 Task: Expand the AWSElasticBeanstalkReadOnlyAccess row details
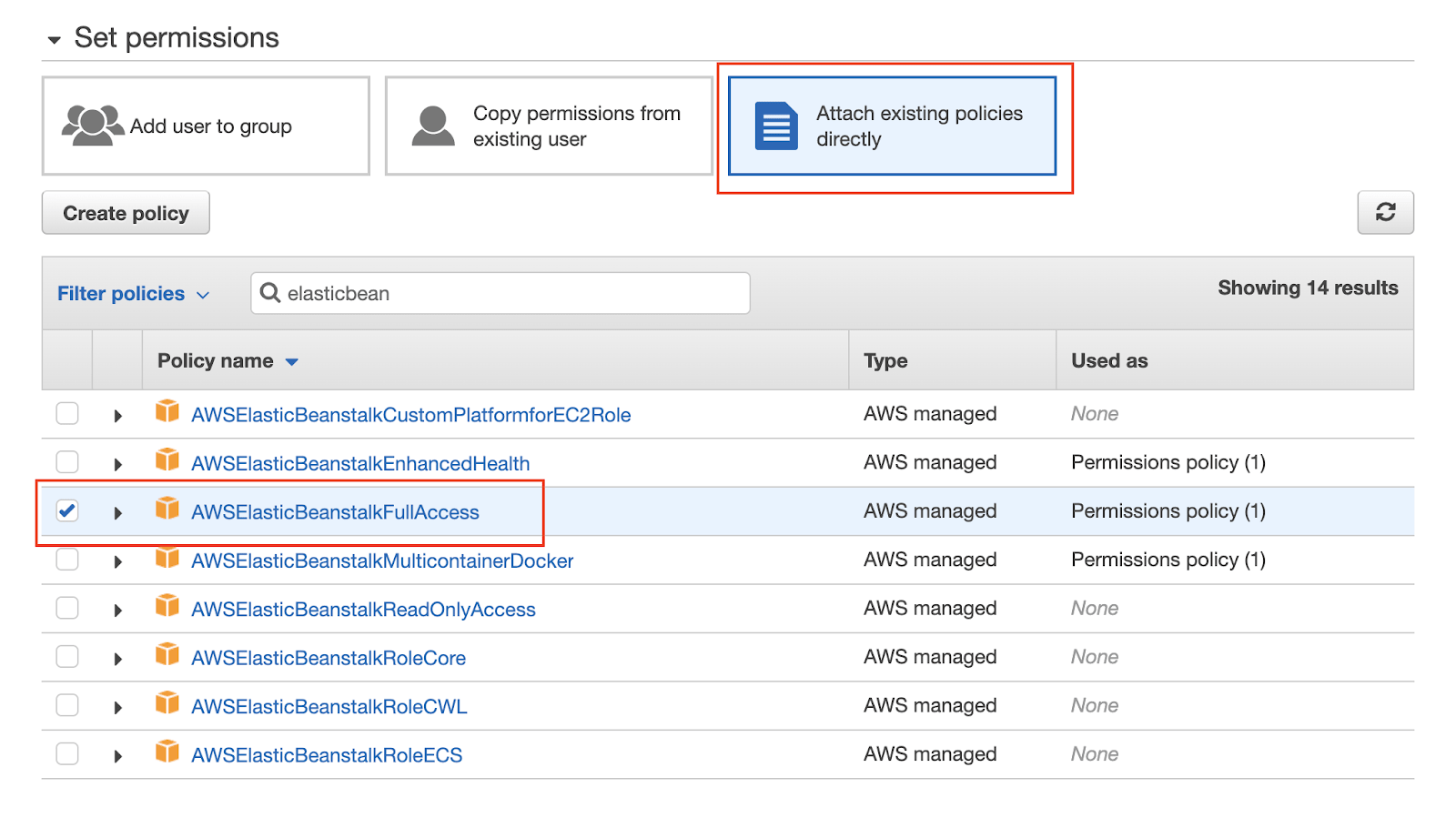(x=117, y=611)
